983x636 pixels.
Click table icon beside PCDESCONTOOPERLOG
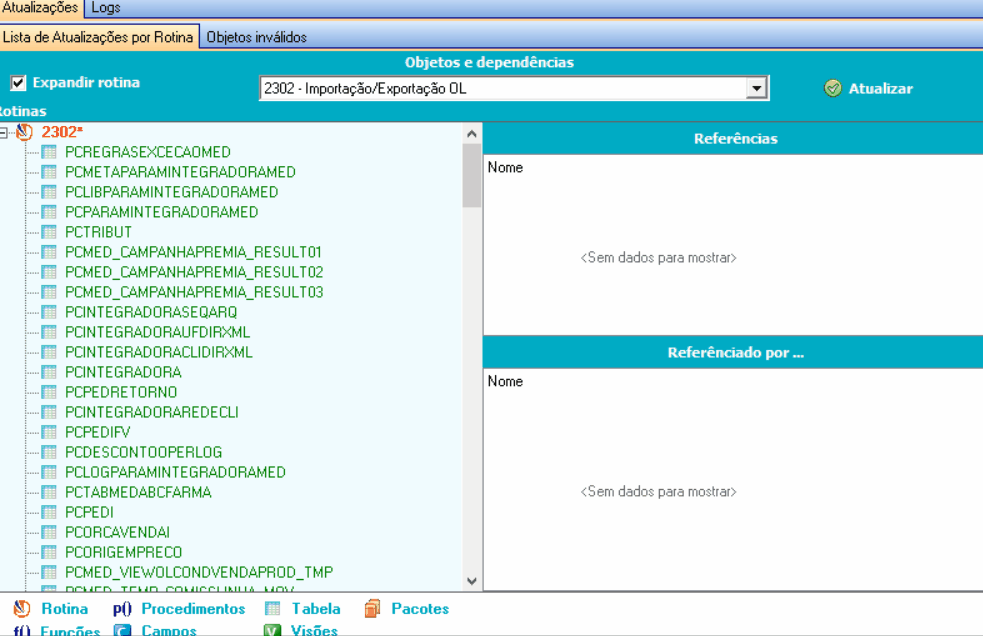pyautogui.click(x=49, y=452)
